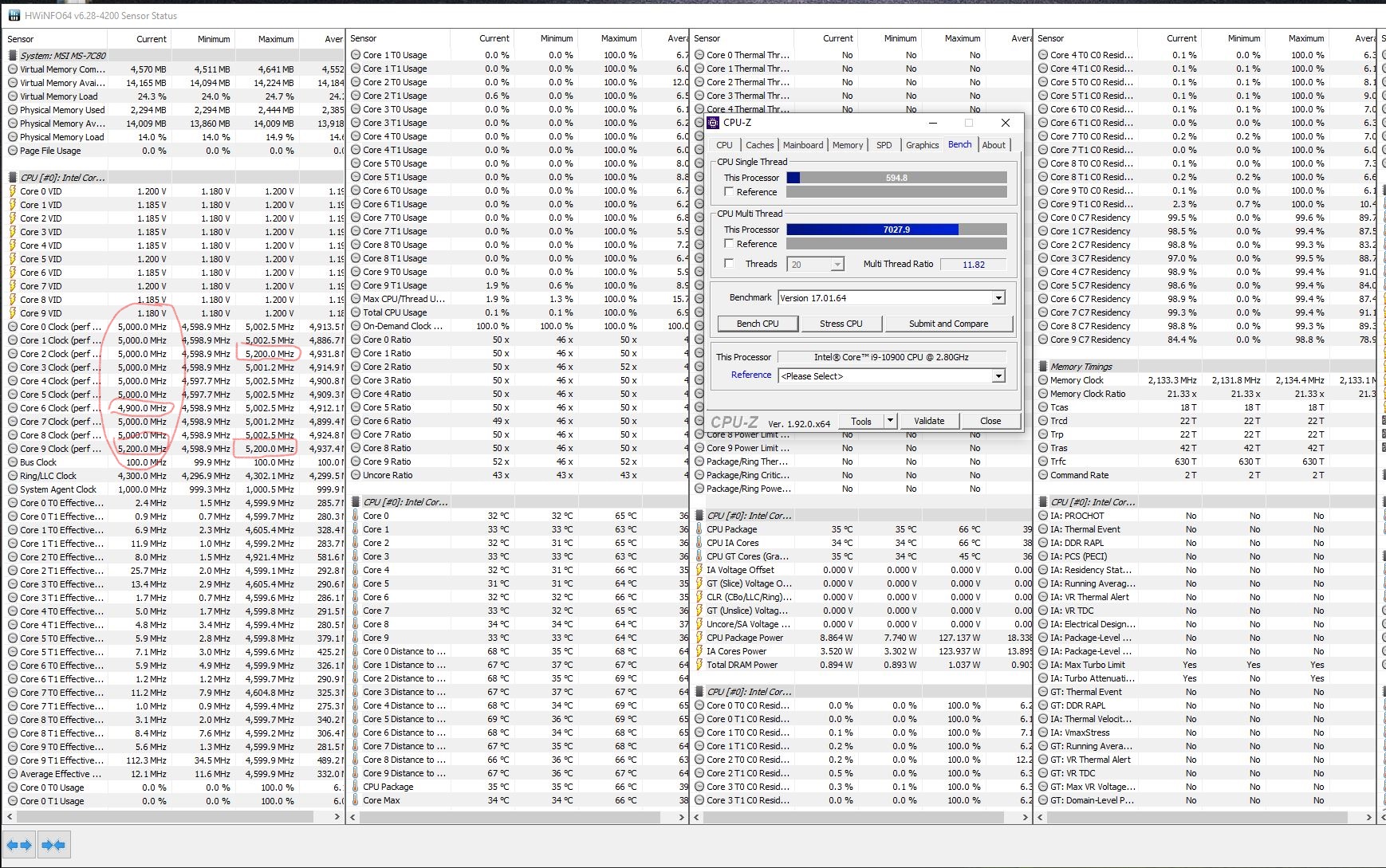Click the icon beside IA: PROCHOT

tap(1043, 516)
